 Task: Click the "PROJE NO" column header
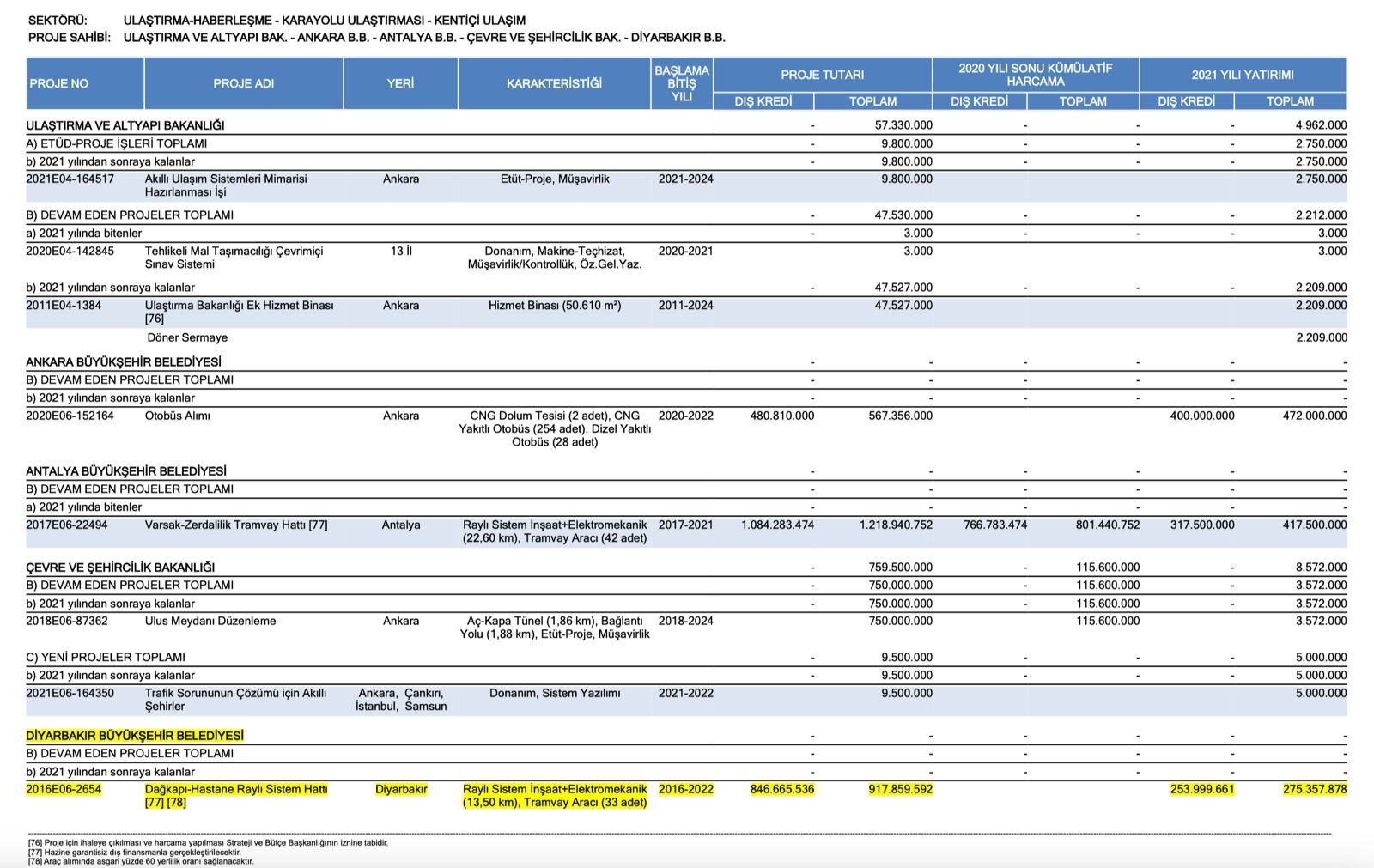pyautogui.click(x=84, y=83)
